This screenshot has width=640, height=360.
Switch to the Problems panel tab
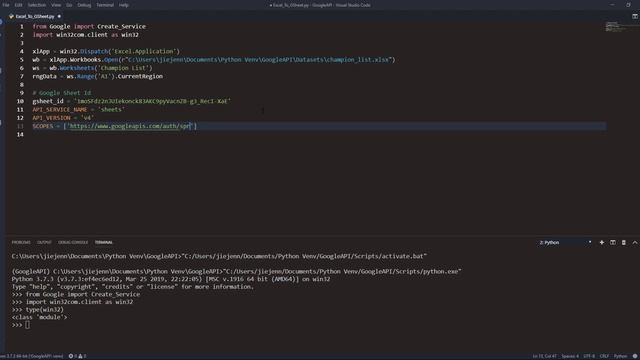tap(21, 242)
